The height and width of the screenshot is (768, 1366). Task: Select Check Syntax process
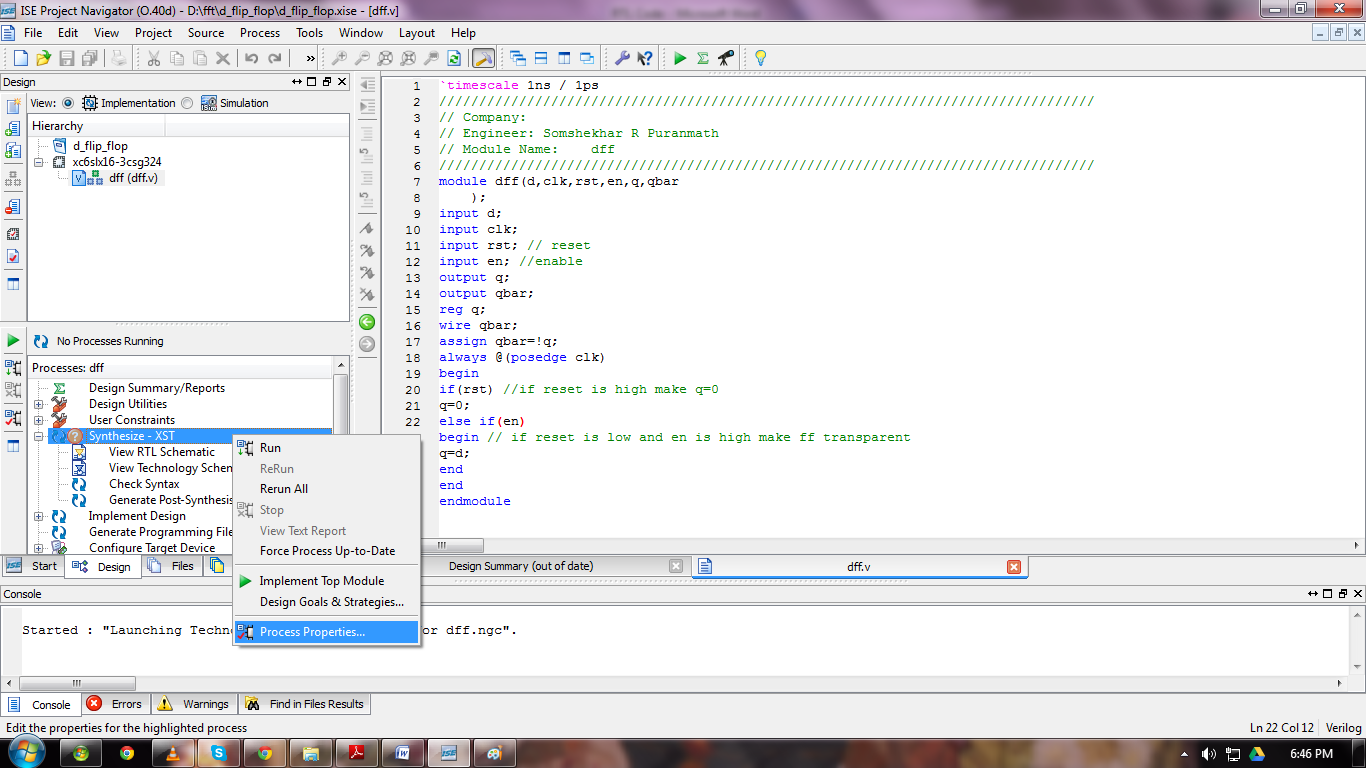(144, 484)
